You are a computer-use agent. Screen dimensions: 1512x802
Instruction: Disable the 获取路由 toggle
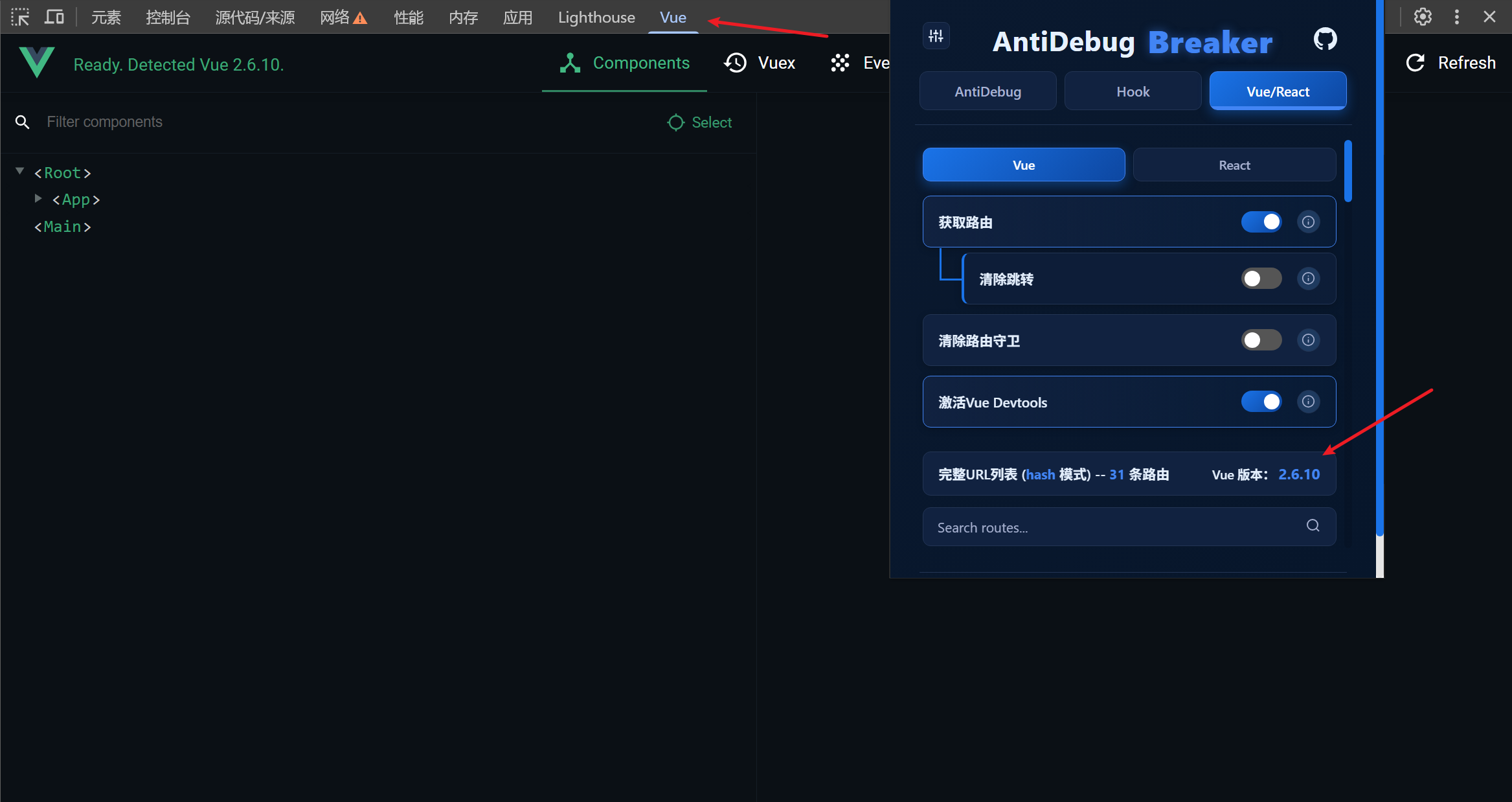(x=1261, y=222)
